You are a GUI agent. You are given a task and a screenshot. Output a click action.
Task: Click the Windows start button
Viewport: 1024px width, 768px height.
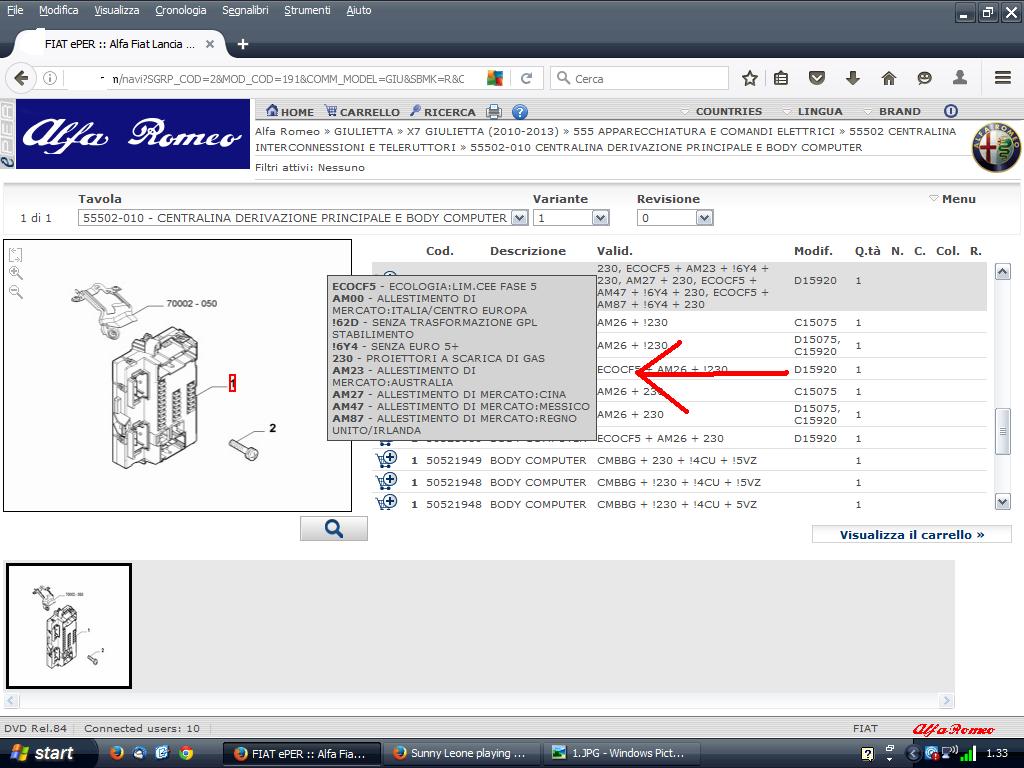46,753
